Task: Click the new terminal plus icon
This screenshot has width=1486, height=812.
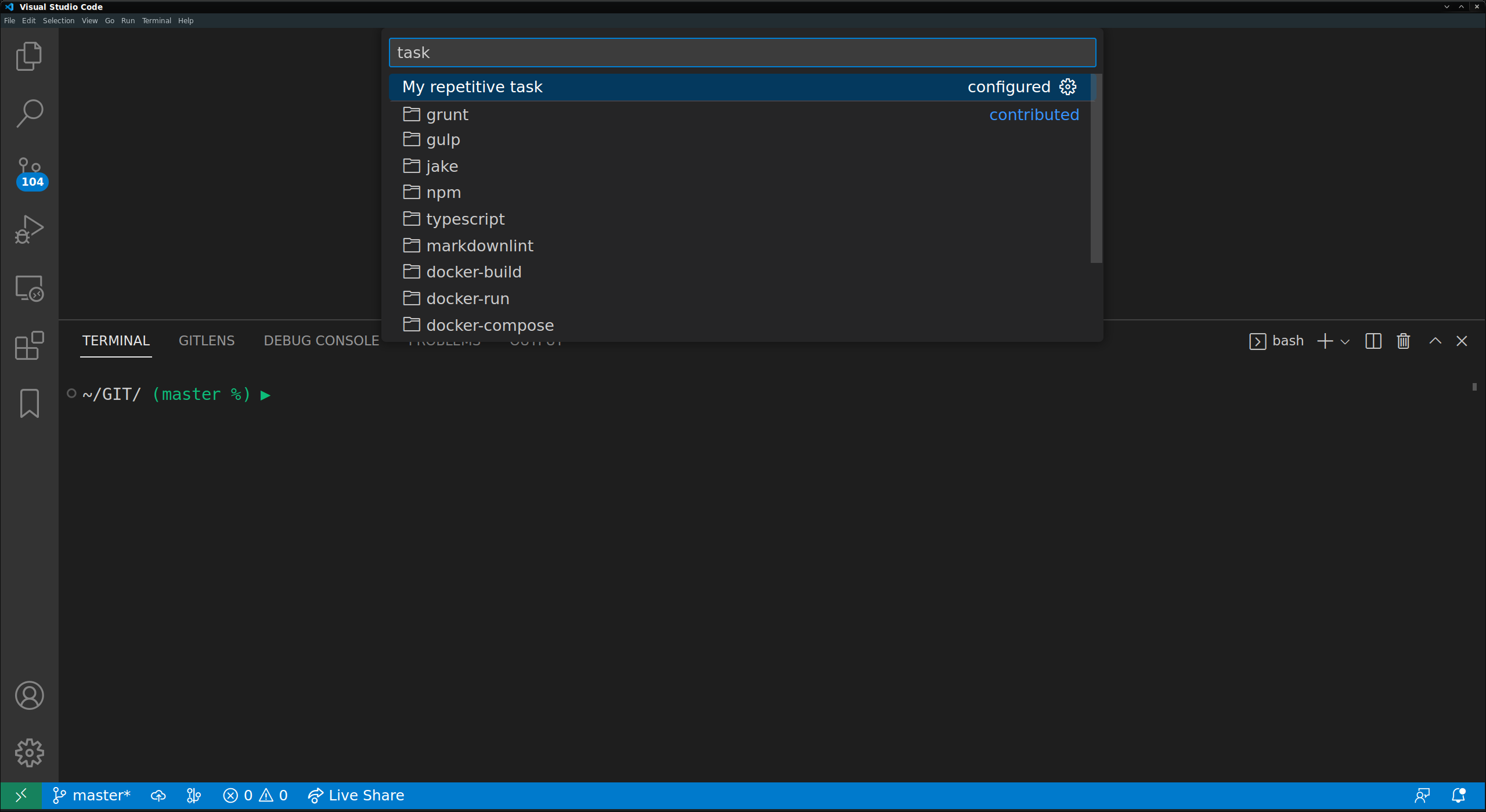Action: (x=1325, y=341)
